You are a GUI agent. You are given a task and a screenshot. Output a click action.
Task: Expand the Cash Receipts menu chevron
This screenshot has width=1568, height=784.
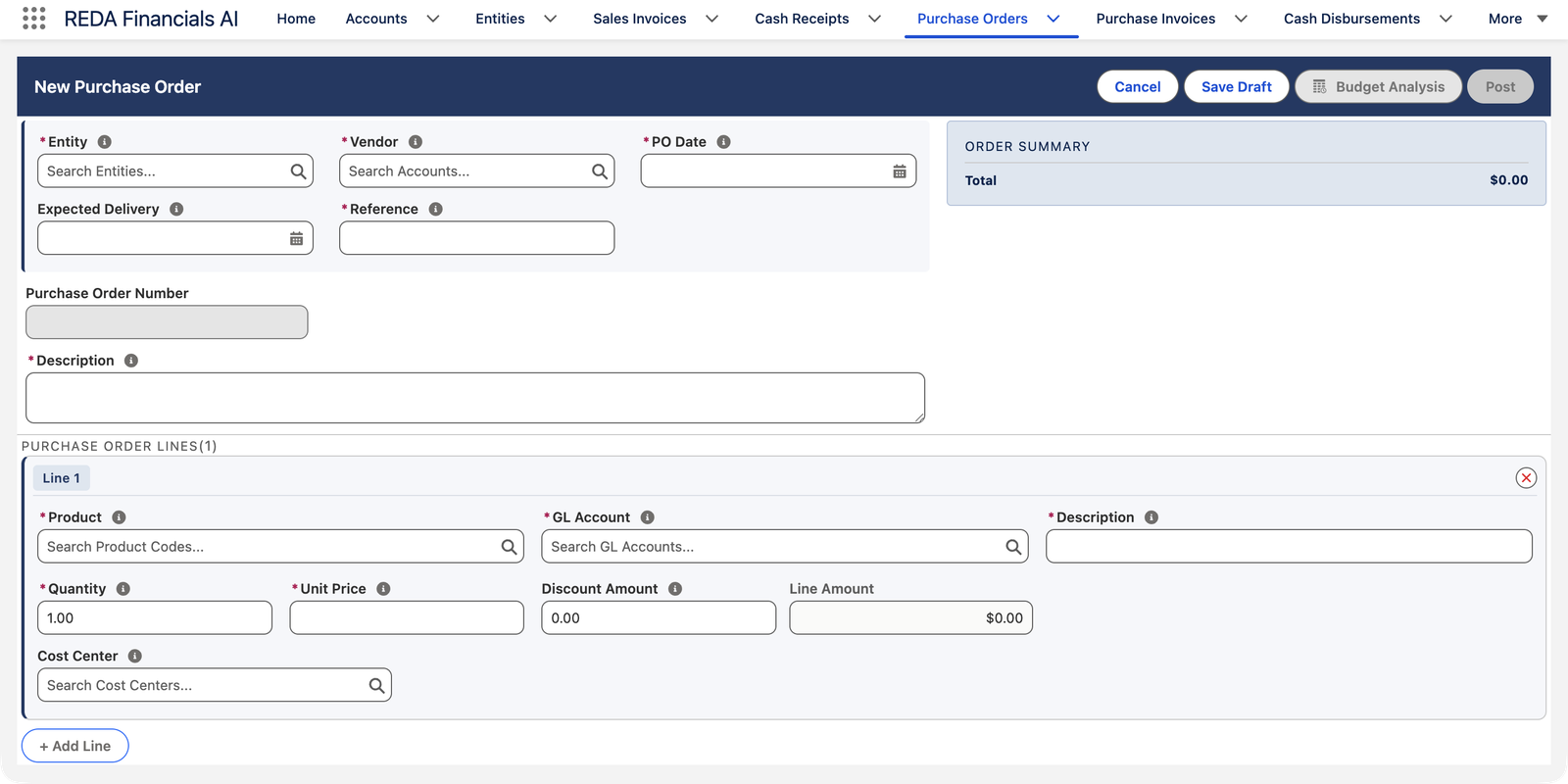(x=875, y=19)
